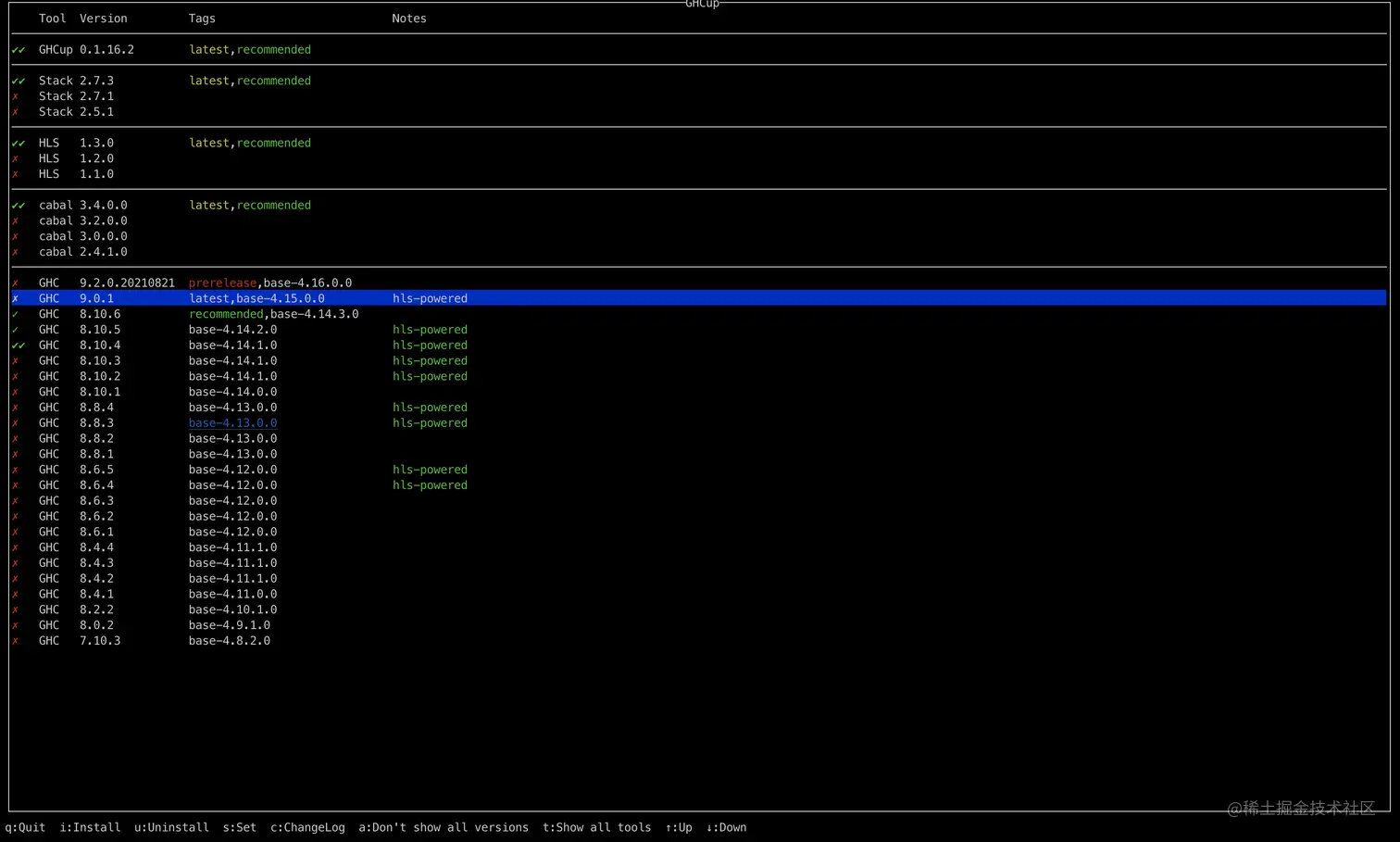This screenshot has height=842, width=1400.
Task: Click the red prerelease tag on GHC 9.2.0.20210821
Action: coord(222,283)
